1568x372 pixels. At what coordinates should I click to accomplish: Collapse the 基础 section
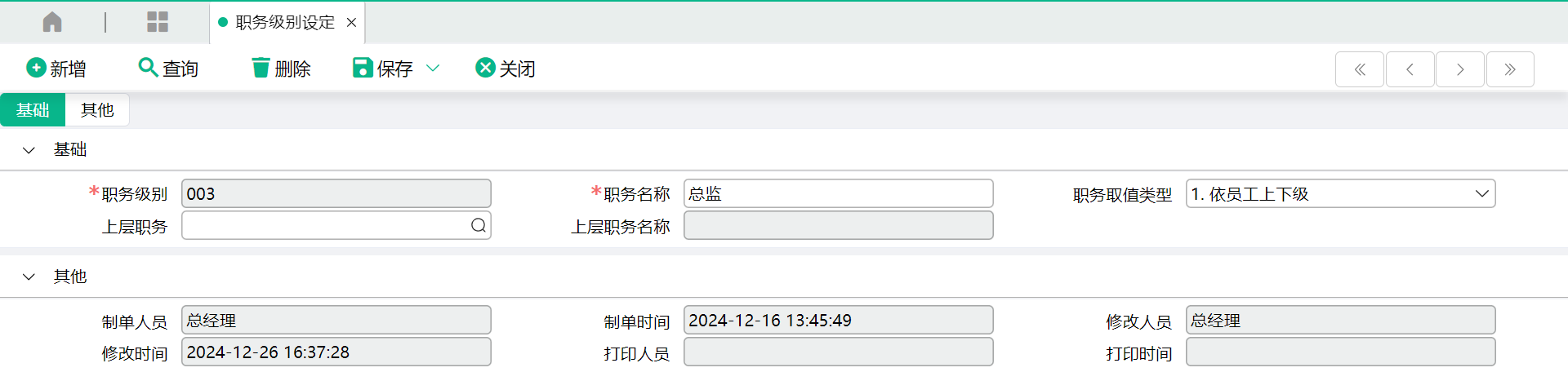(x=29, y=150)
